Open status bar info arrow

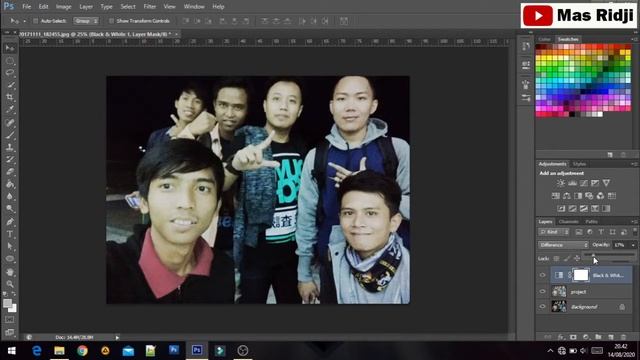(117, 338)
